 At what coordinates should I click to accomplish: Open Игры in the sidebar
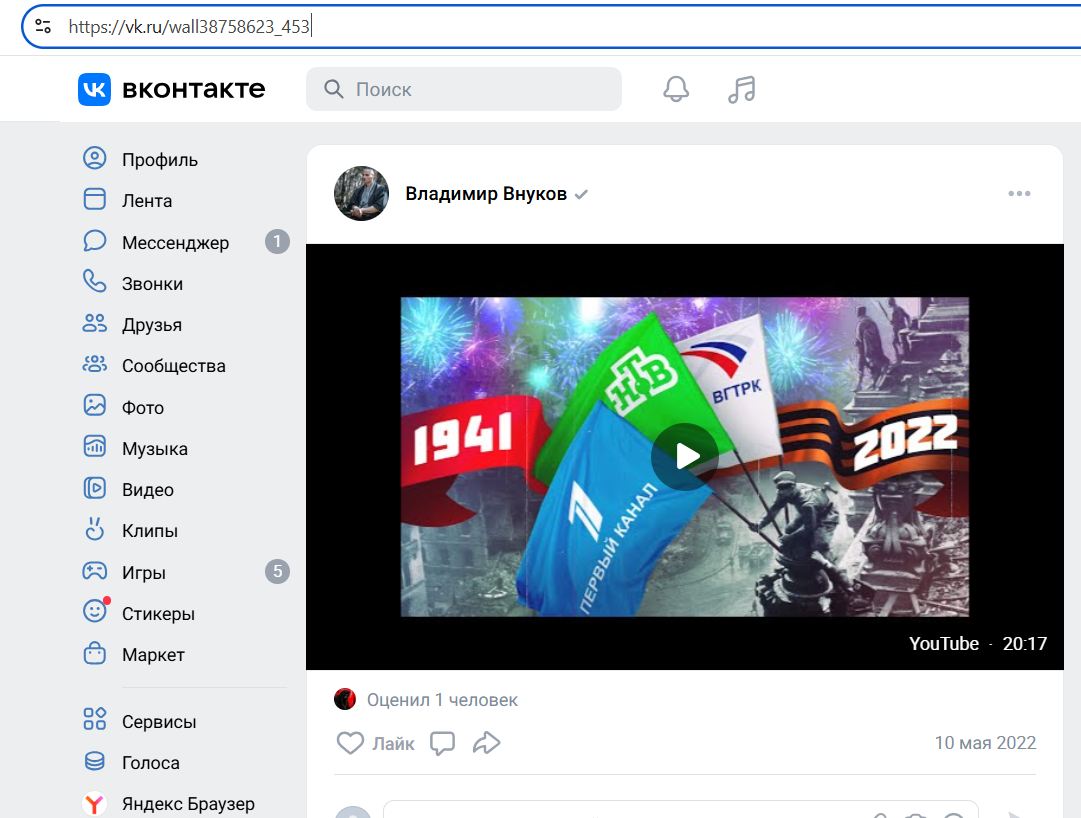click(143, 573)
